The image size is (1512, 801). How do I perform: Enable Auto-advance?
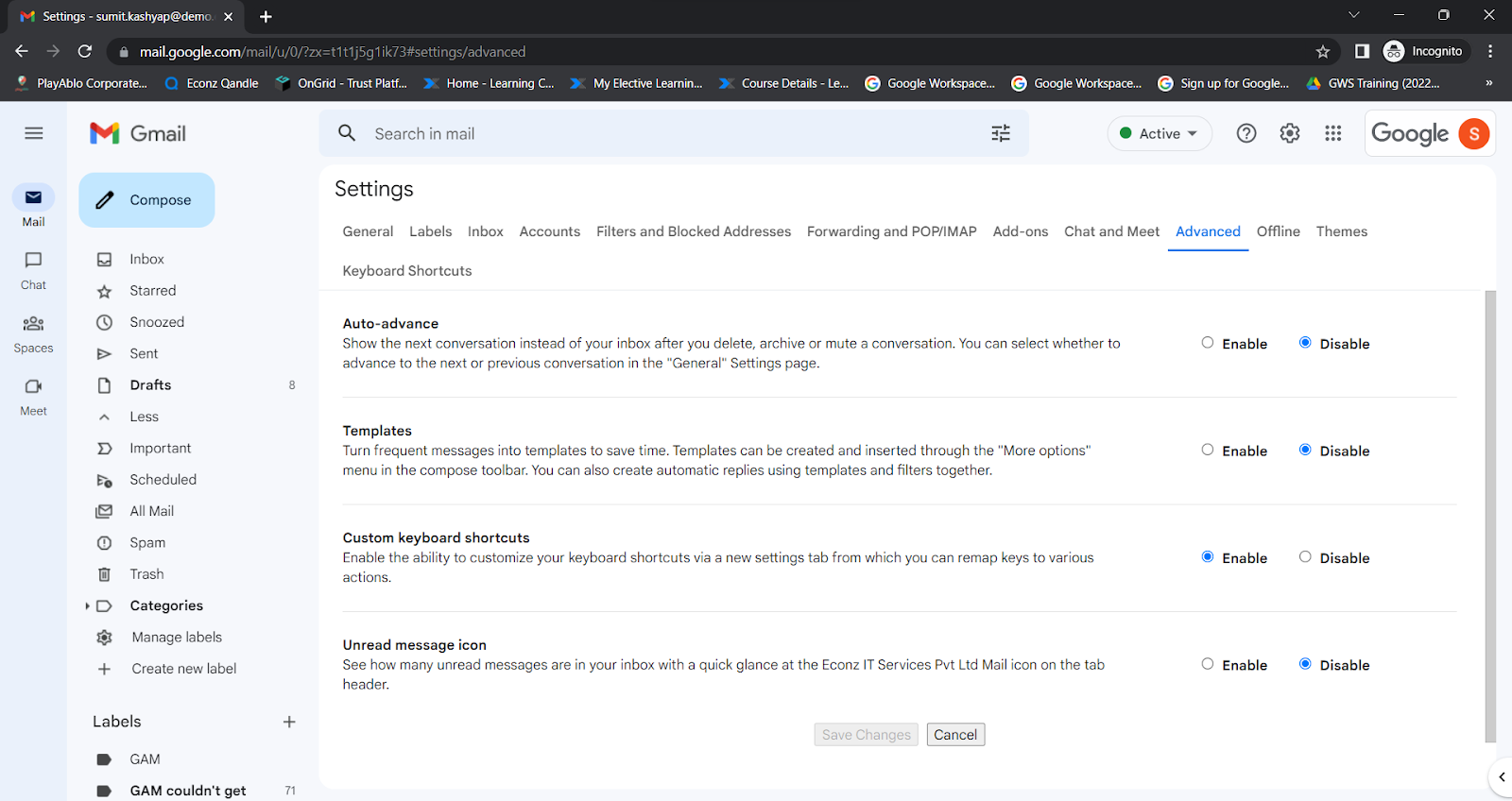1208,343
